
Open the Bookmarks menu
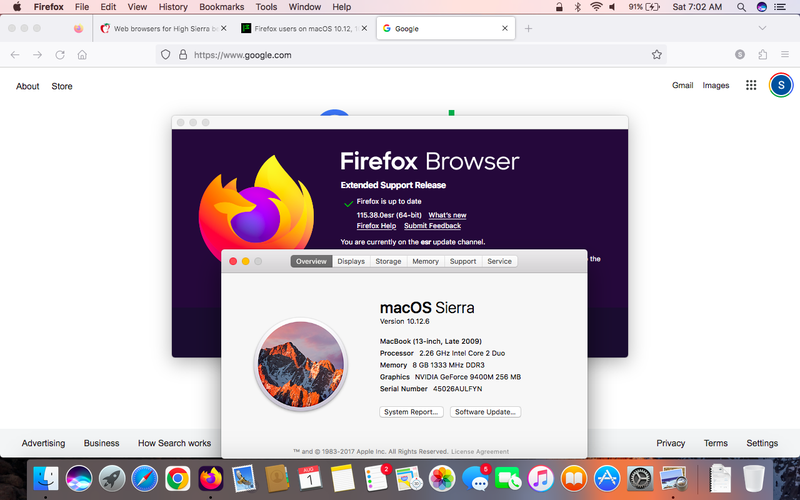(x=221, y=7)
